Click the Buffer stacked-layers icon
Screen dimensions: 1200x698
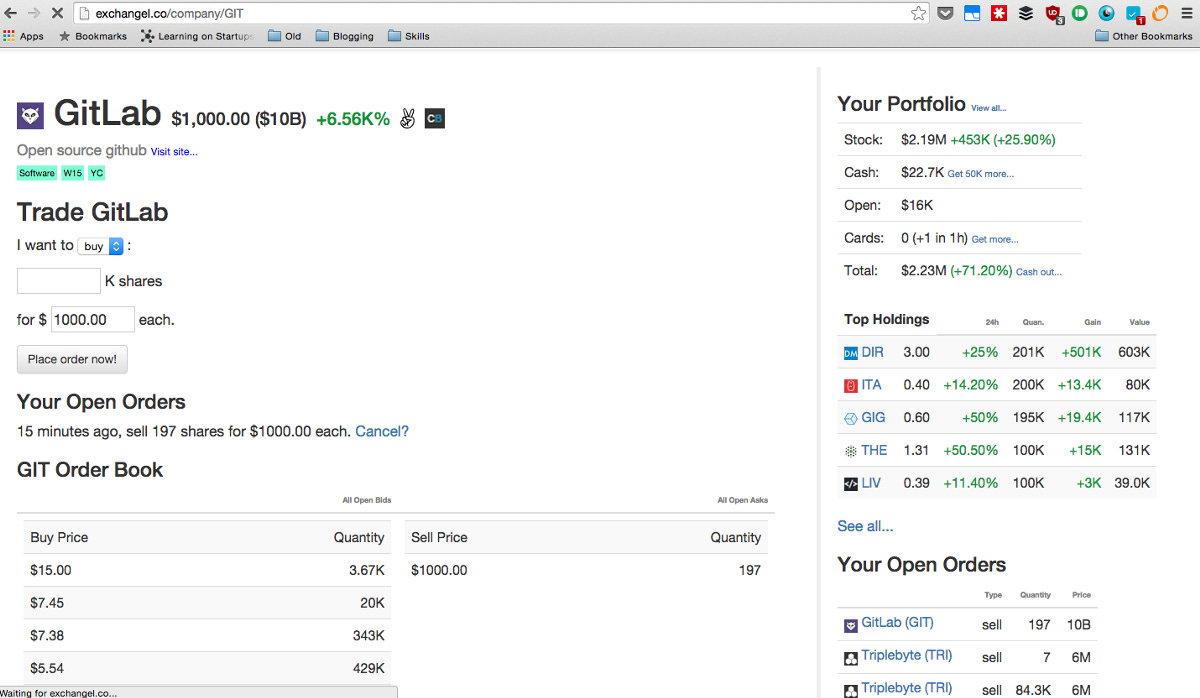pos(1026,14)
